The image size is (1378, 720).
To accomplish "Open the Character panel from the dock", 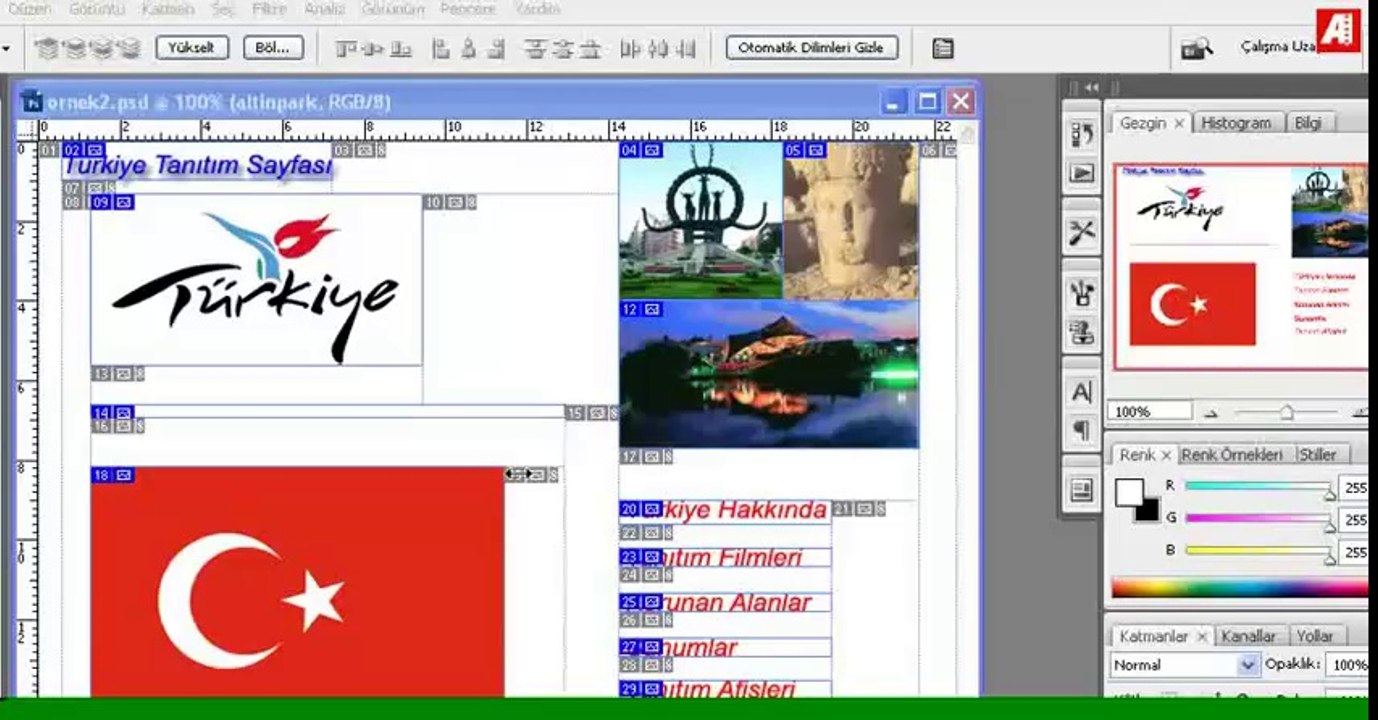I will pyautogui.click(x=1082, y=392).
